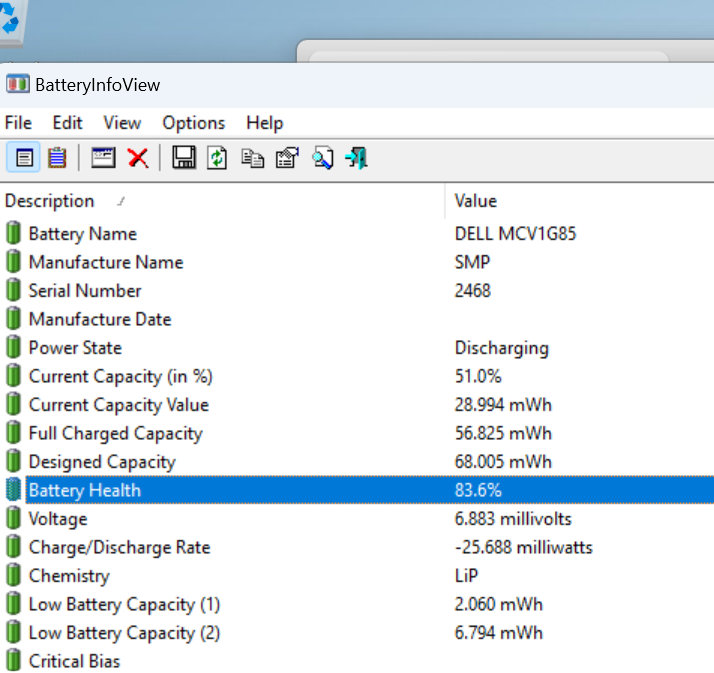Viewport: 714px width, 673px height.
Task: Click the battery icon beside Chemistry
Action: click(14, 575)
